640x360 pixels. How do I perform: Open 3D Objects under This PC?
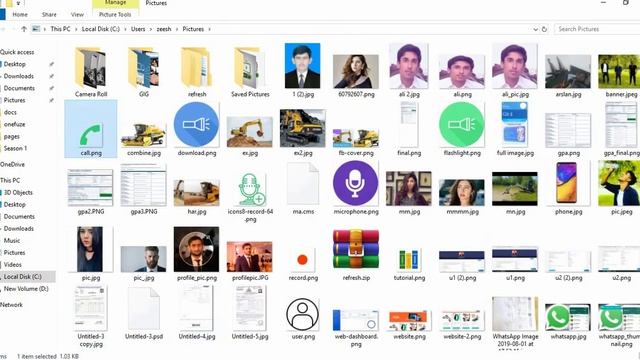(18, 192)
